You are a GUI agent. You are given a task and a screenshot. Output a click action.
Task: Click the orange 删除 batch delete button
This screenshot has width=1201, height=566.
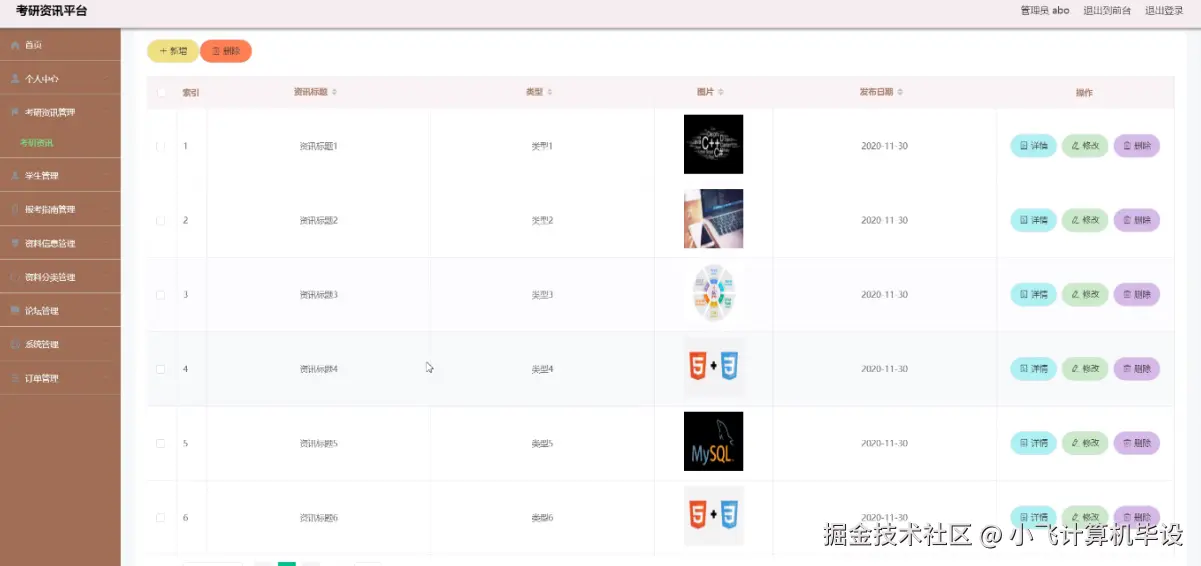point(226,51)
